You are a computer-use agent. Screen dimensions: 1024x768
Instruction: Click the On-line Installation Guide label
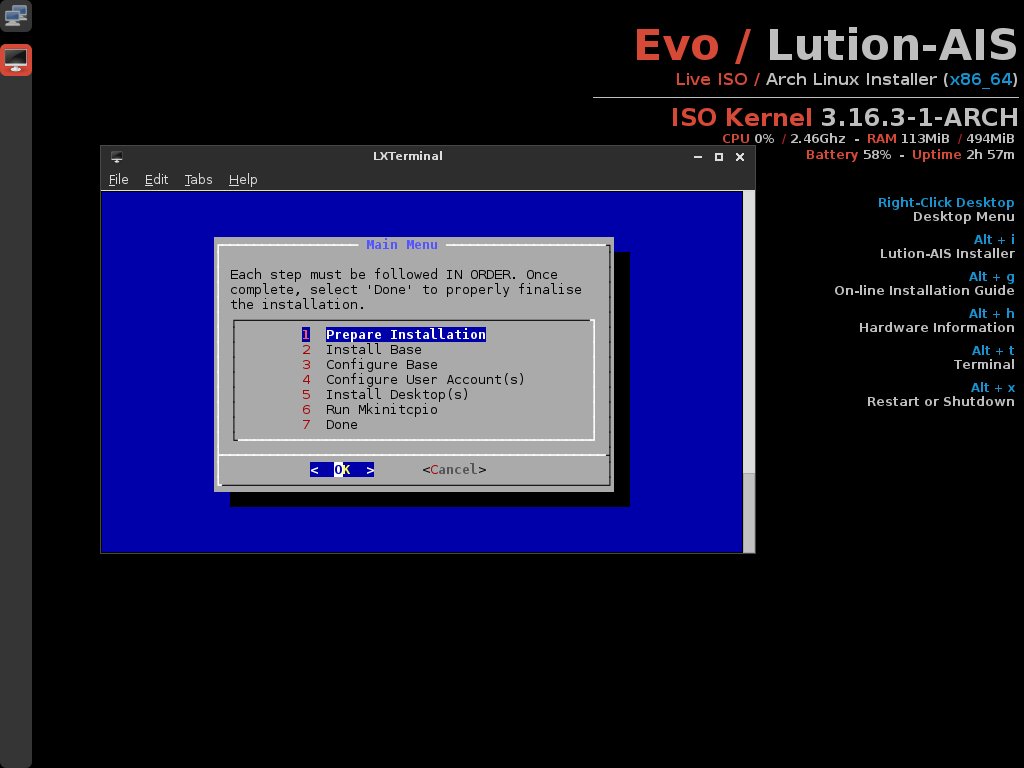click(924, 291)
